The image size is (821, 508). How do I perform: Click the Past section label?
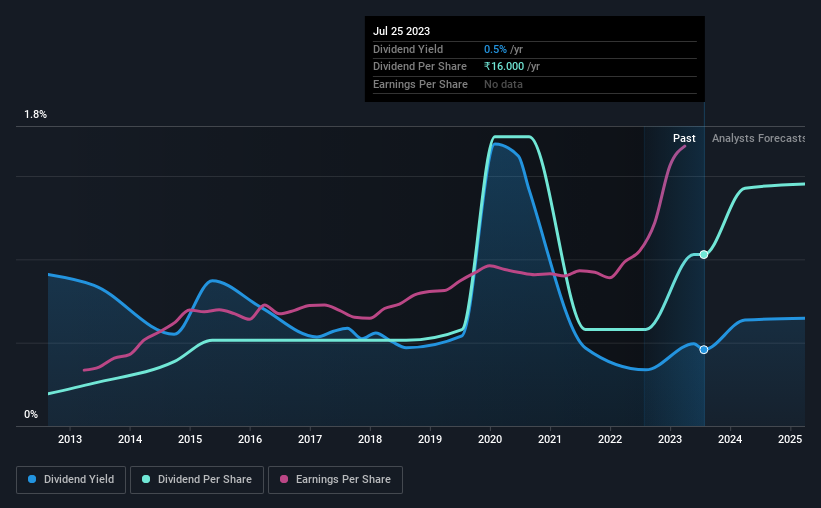click(x=684, y=138)
